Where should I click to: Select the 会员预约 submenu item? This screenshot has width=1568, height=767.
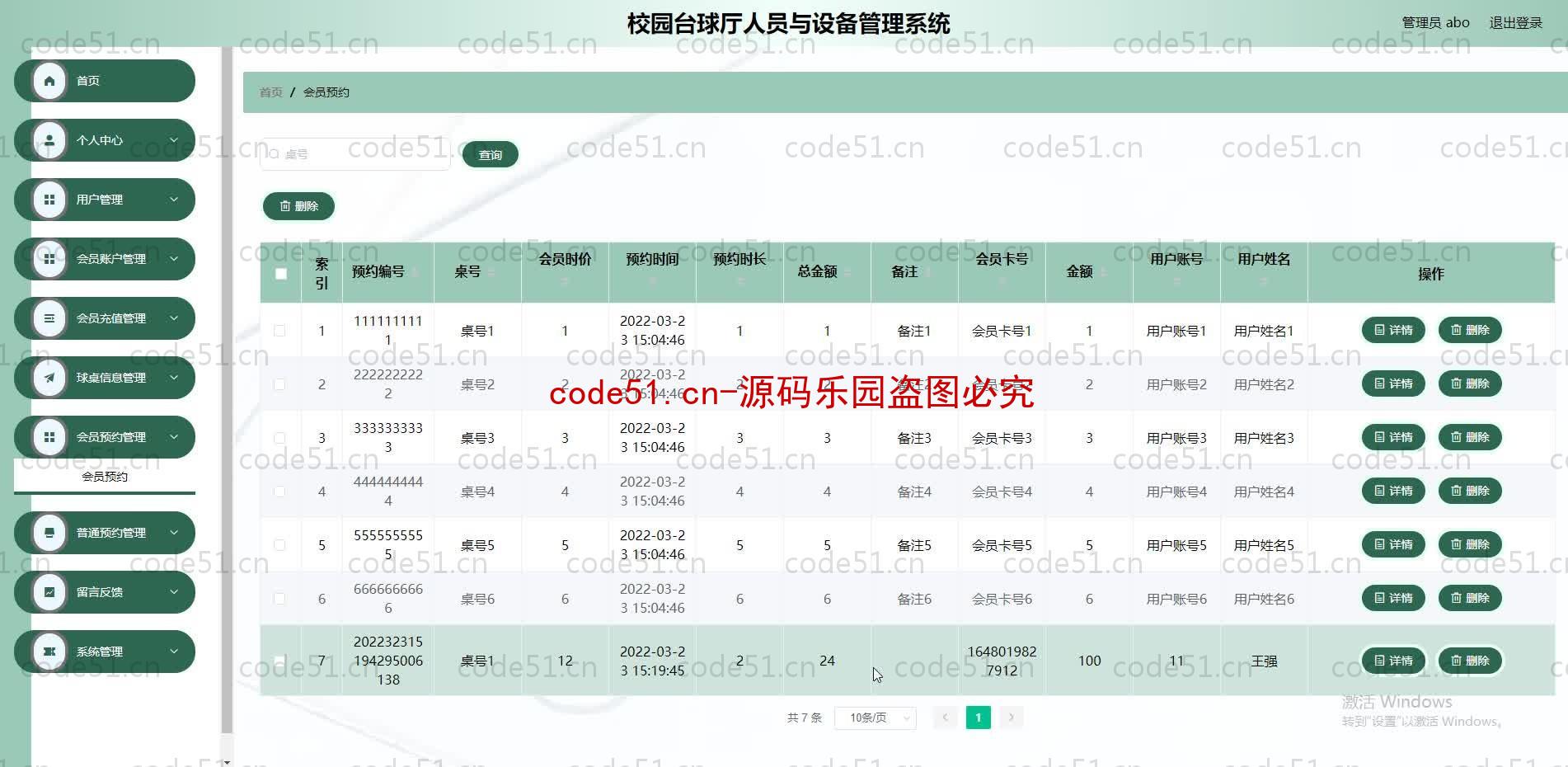click(105, 477)
